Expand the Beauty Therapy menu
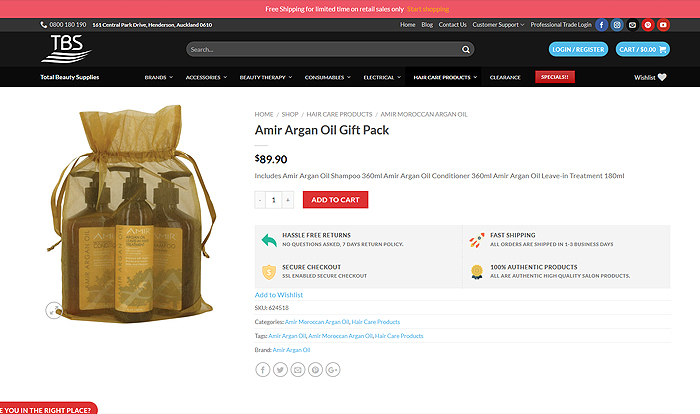The image size is (700, 414). click(x=266, y=77)
